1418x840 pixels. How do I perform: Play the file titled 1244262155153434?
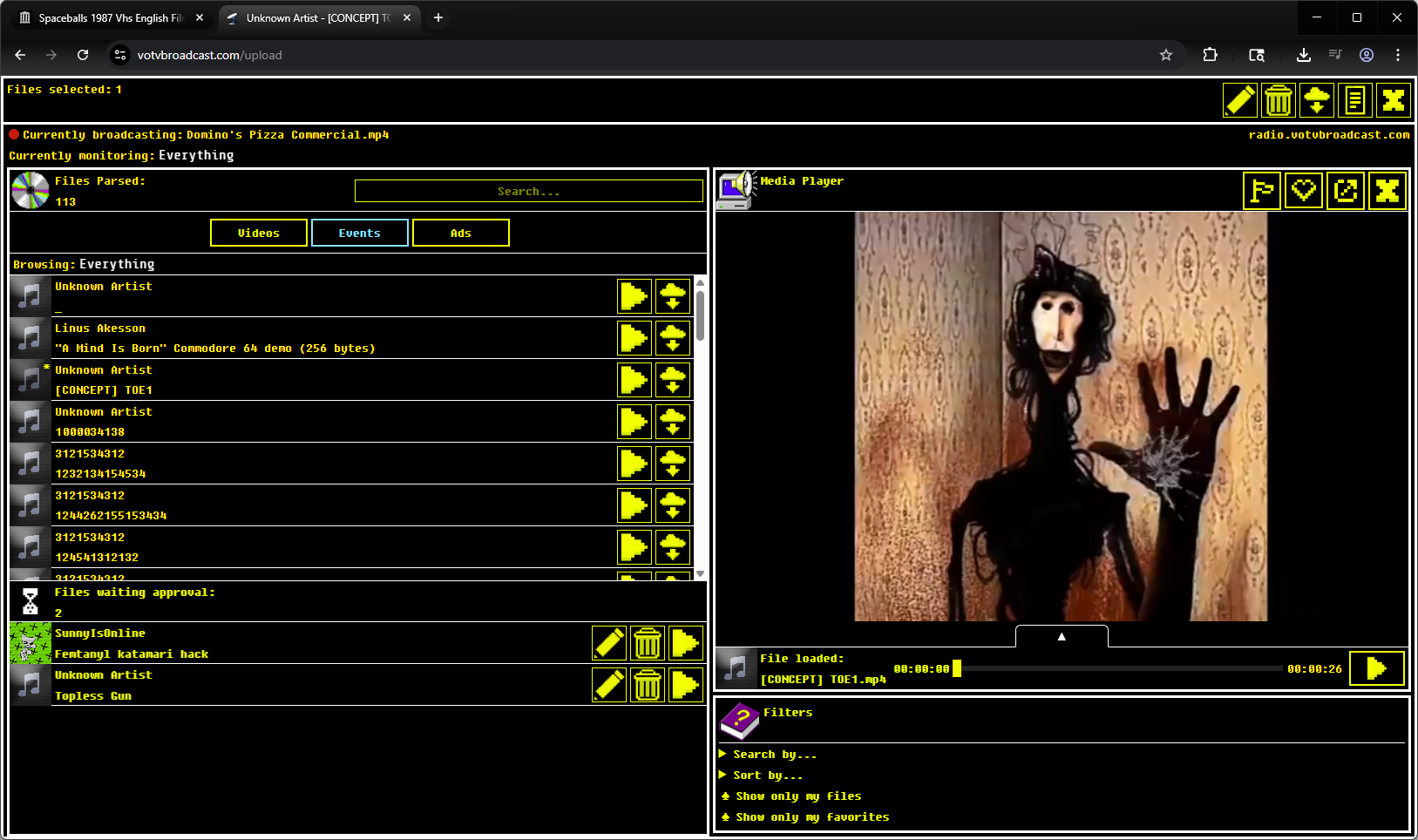pyautogui.click(x=634, y=505)
